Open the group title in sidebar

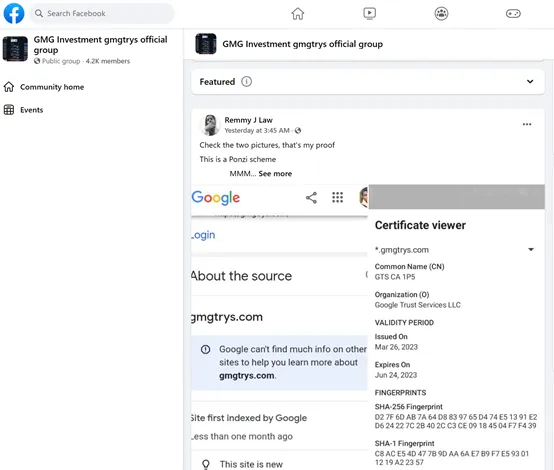coord(100,45)
